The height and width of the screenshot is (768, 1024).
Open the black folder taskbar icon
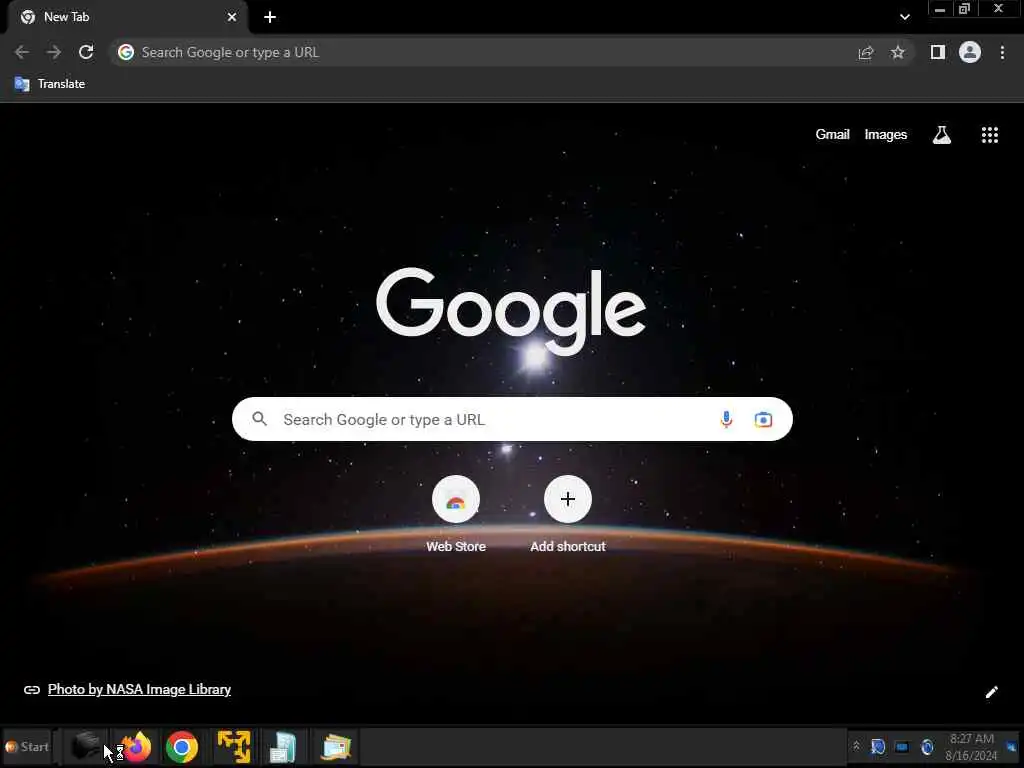click(86, 745)
